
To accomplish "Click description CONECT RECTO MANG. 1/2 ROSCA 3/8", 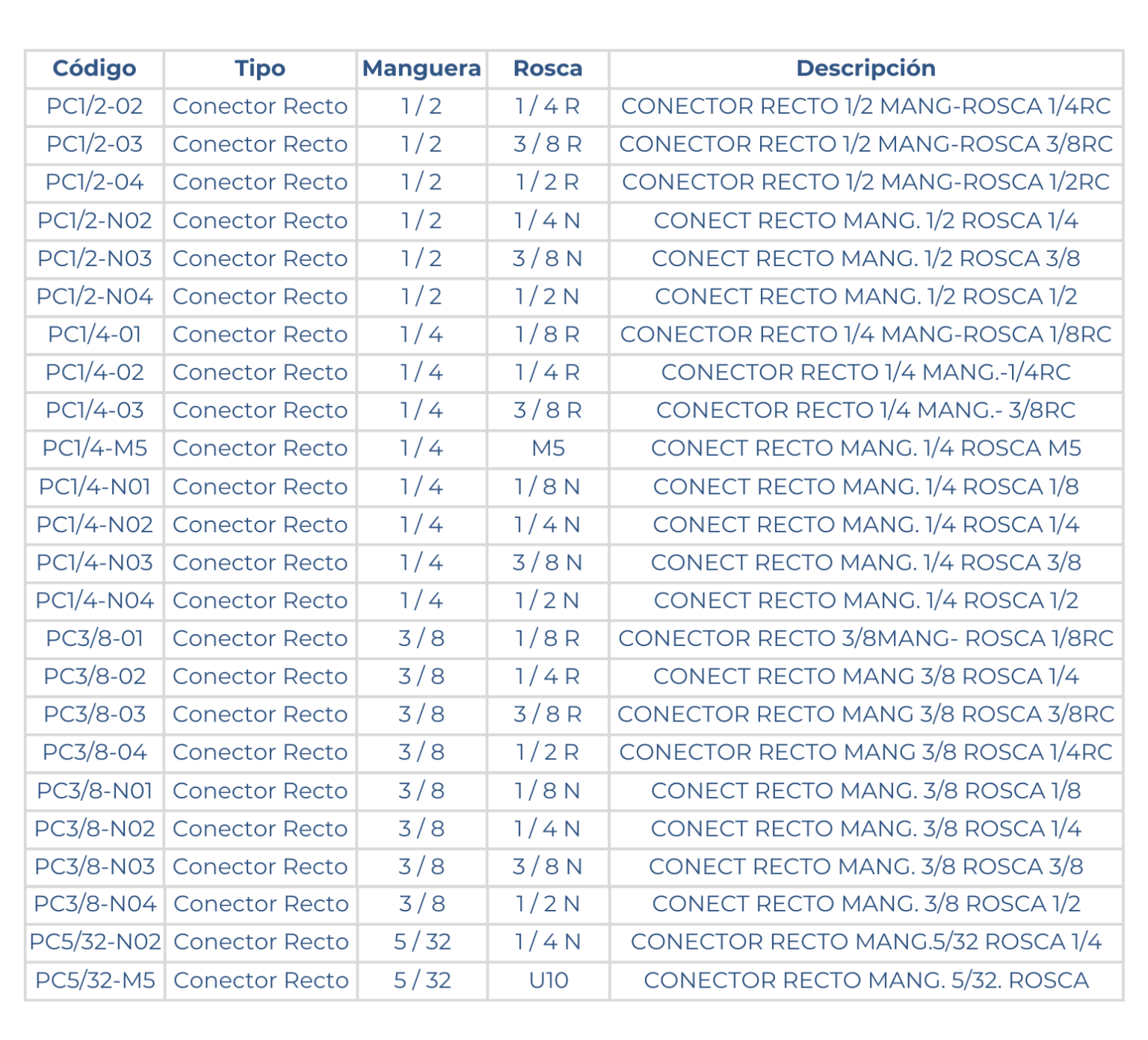I will point(865,259).
